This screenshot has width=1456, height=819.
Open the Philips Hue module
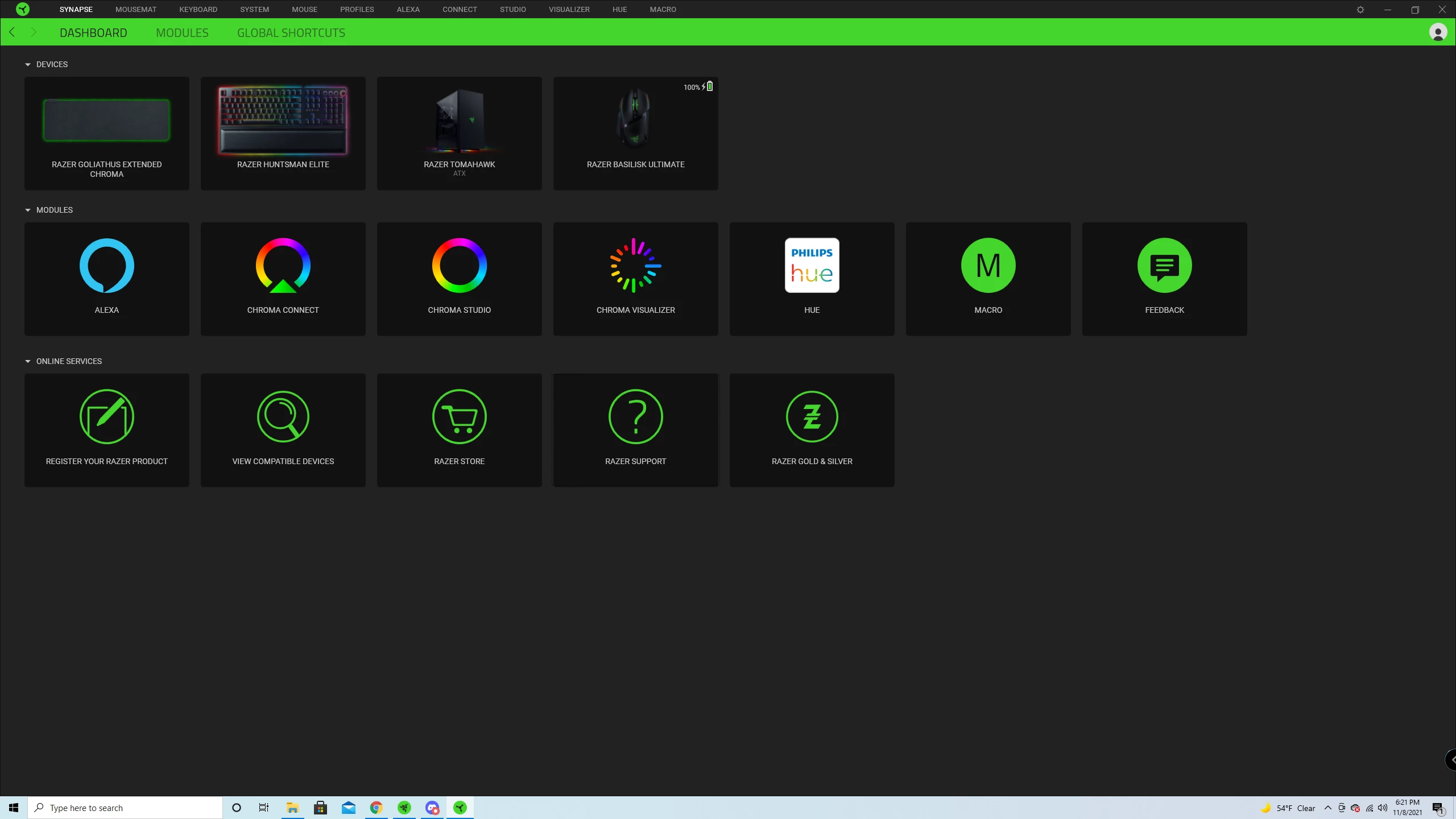[812, 266]
